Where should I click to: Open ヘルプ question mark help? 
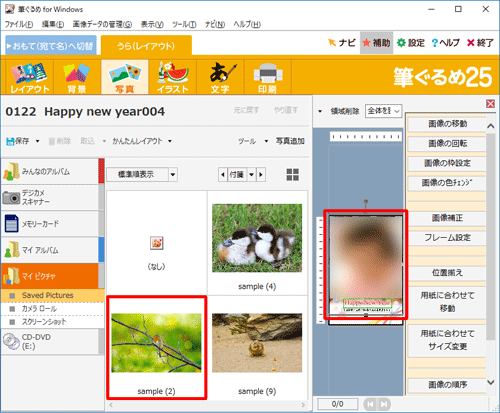coord(446,43)
